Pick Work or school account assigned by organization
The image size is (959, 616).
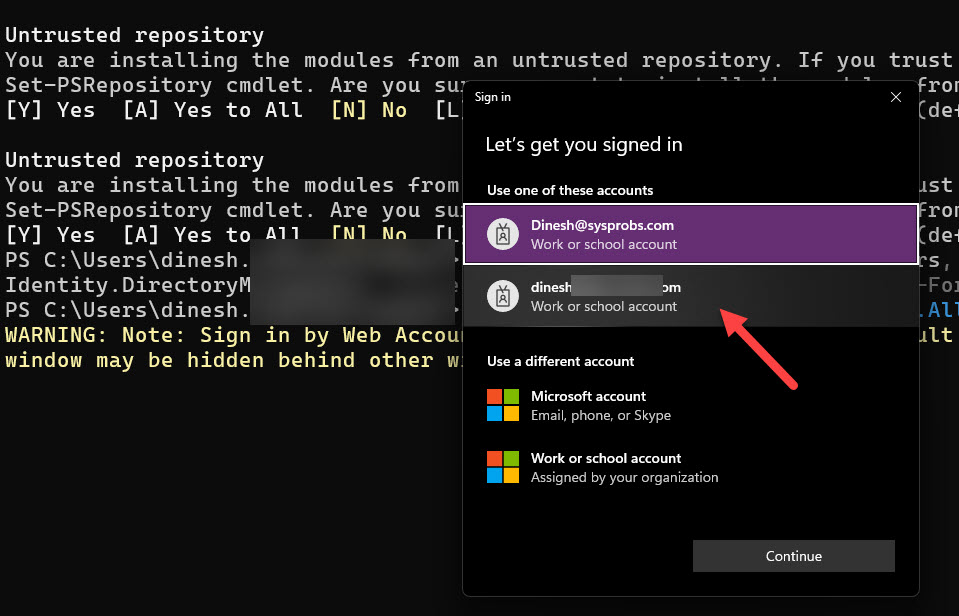pyautogui.click(x=691, y=467)
